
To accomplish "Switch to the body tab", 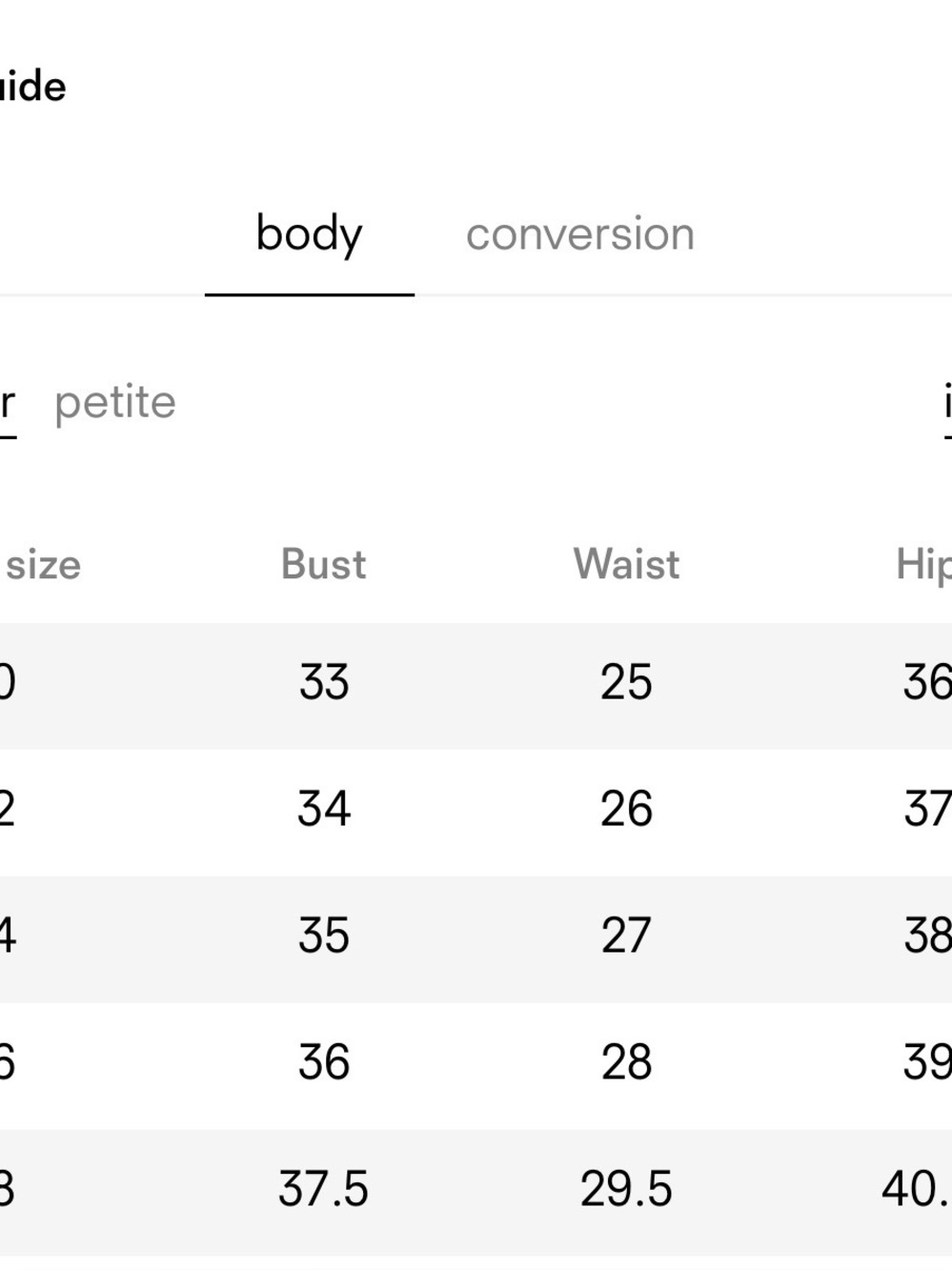I will pyautogui.click(x=309, y=234).
